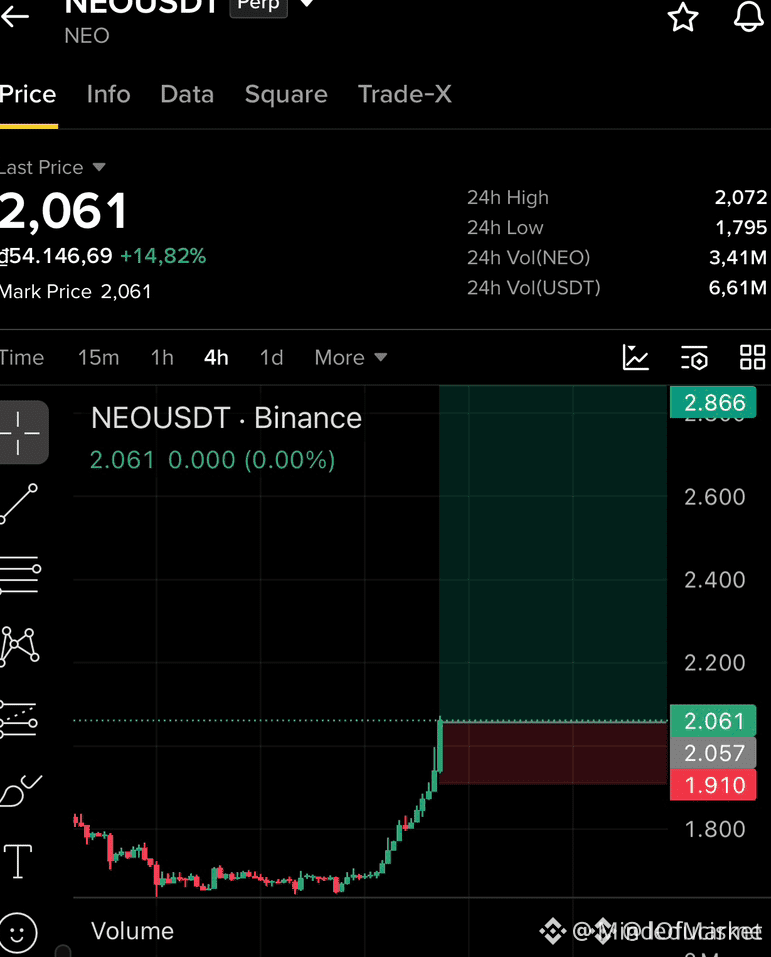Open the Data tab
This screenshot has height=957, width=771.
187,95
